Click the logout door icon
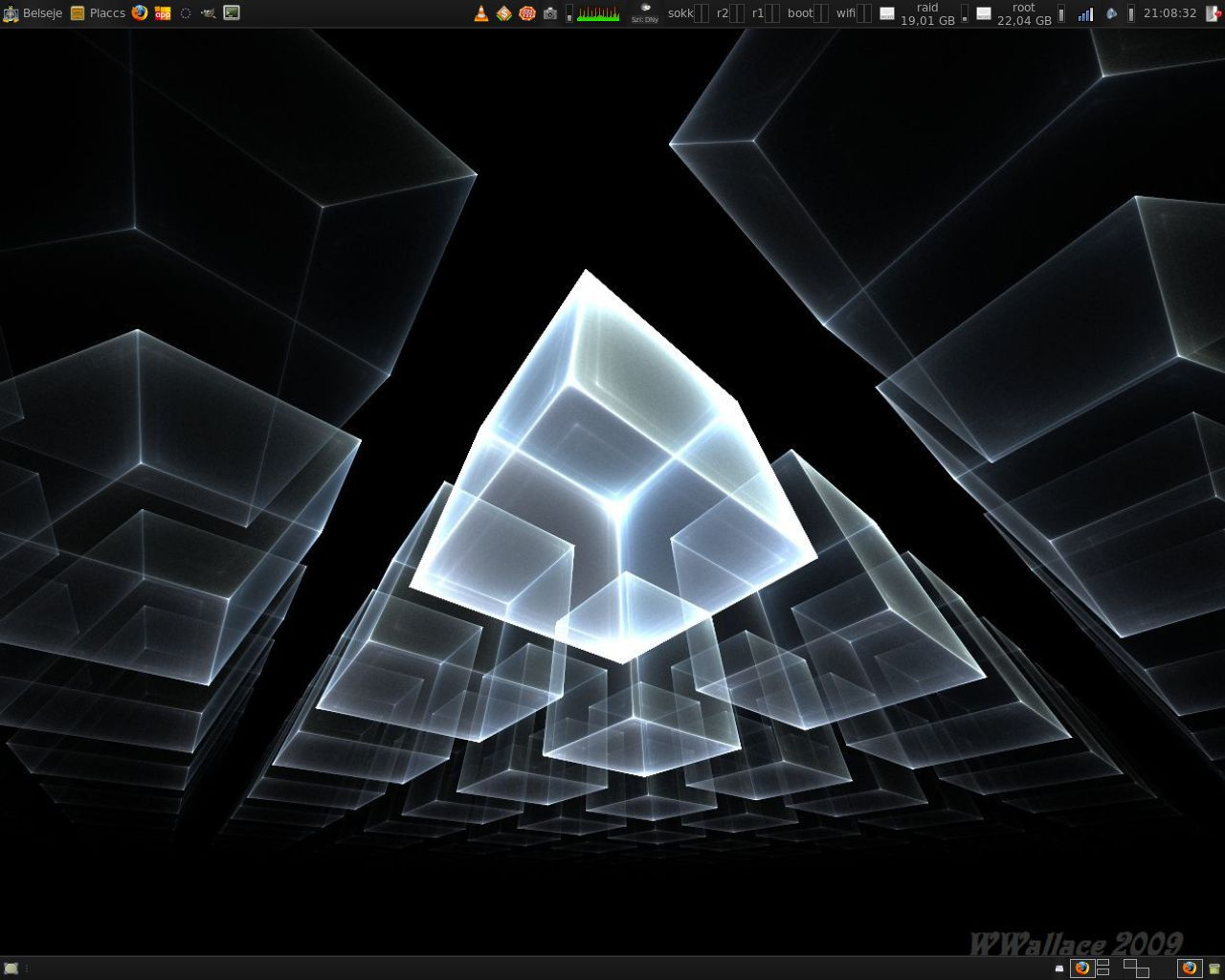Screen dimensions: 1225x980 [x=1212, y=13]
